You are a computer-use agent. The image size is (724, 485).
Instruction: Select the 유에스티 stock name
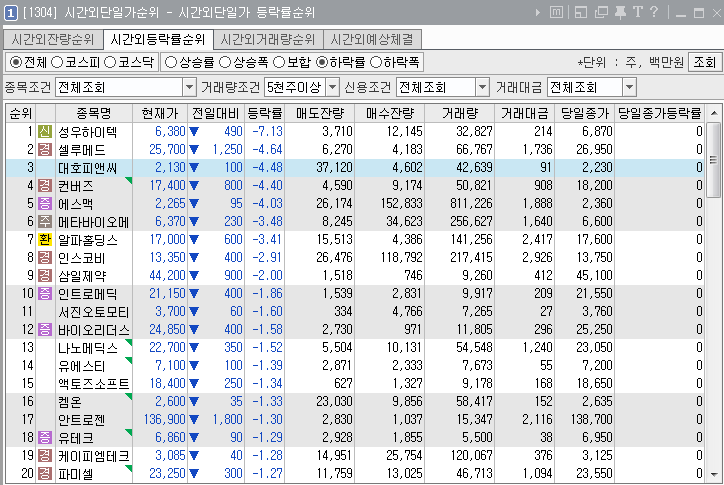pos(81,366)
